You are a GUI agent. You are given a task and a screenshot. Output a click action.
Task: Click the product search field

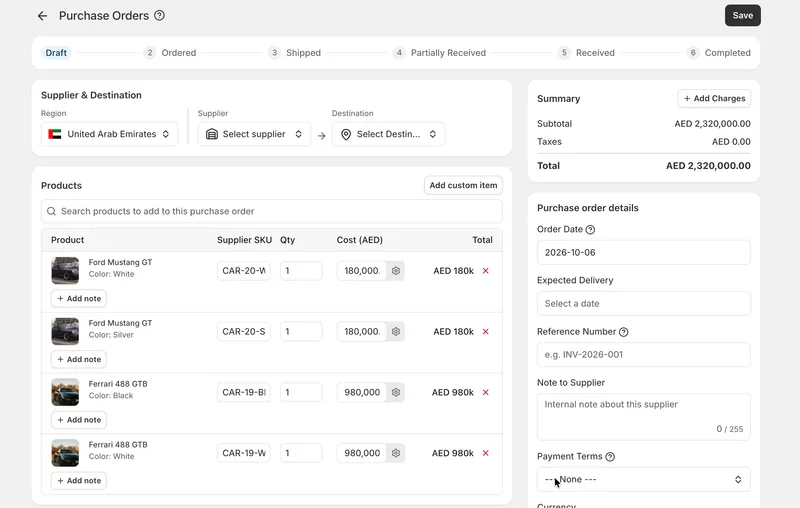[272, 211]
